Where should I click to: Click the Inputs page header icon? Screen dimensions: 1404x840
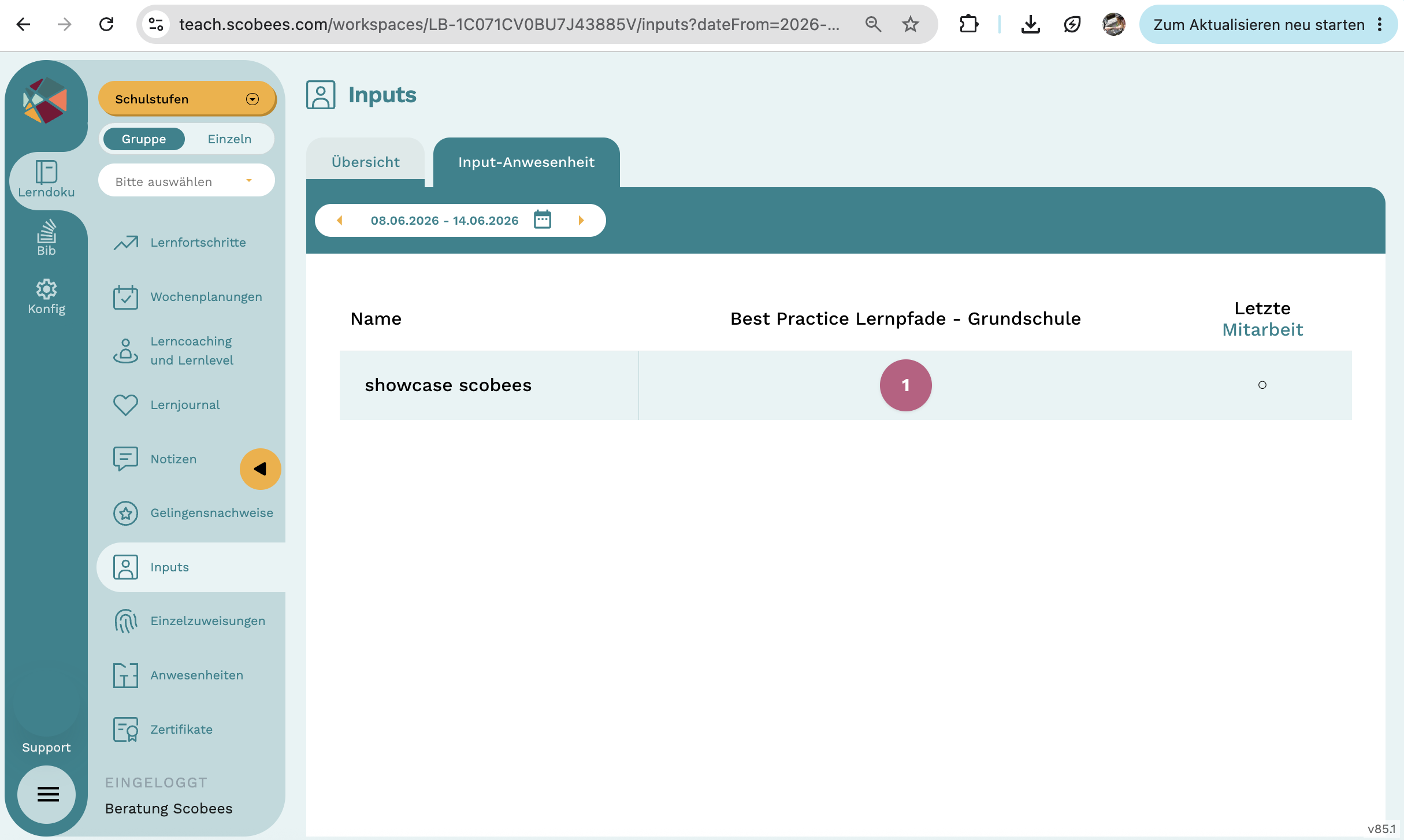321,95
